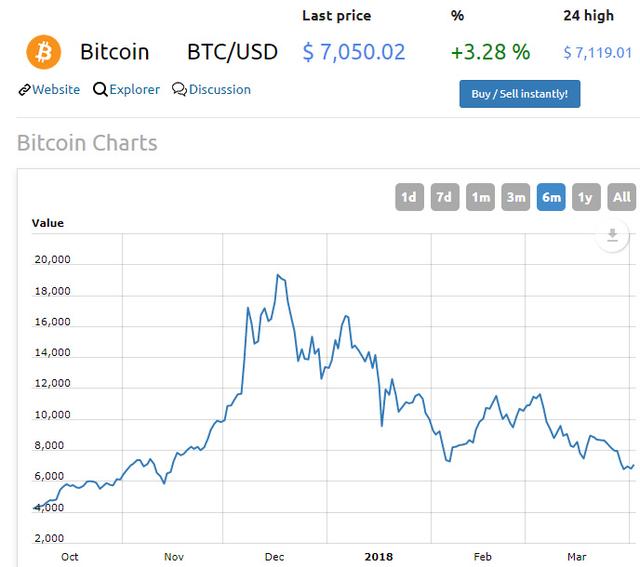Click the Bitcoin Charts heading
Viewport: 640px width, 567px height.
click(x=87, y=143)
